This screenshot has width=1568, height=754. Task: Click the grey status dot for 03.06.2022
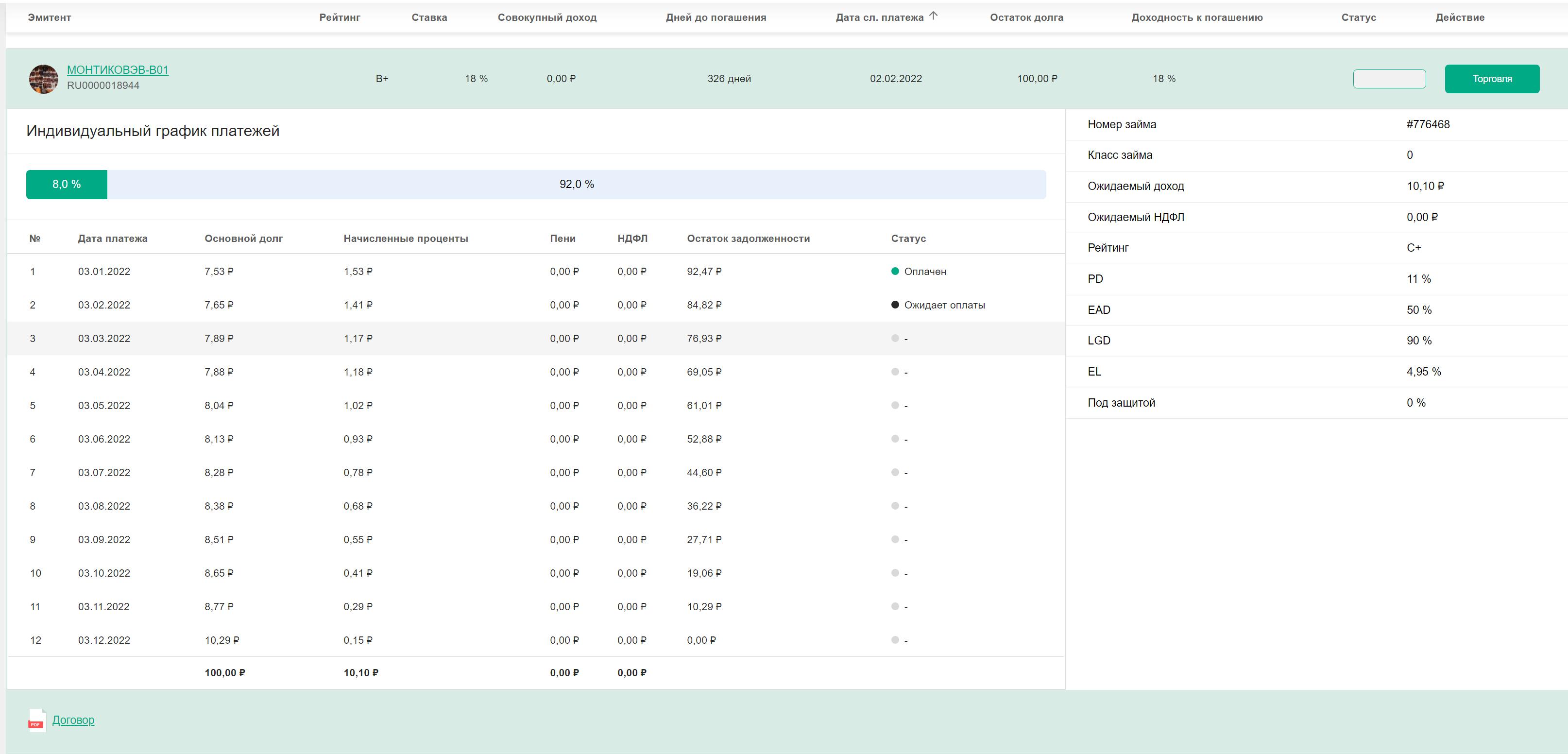pos(895,439)
